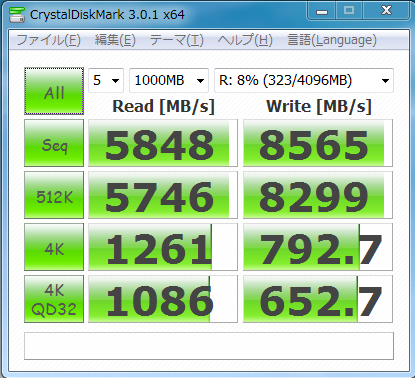
Task: Start the 512K benchmark test
Action: 54,195
